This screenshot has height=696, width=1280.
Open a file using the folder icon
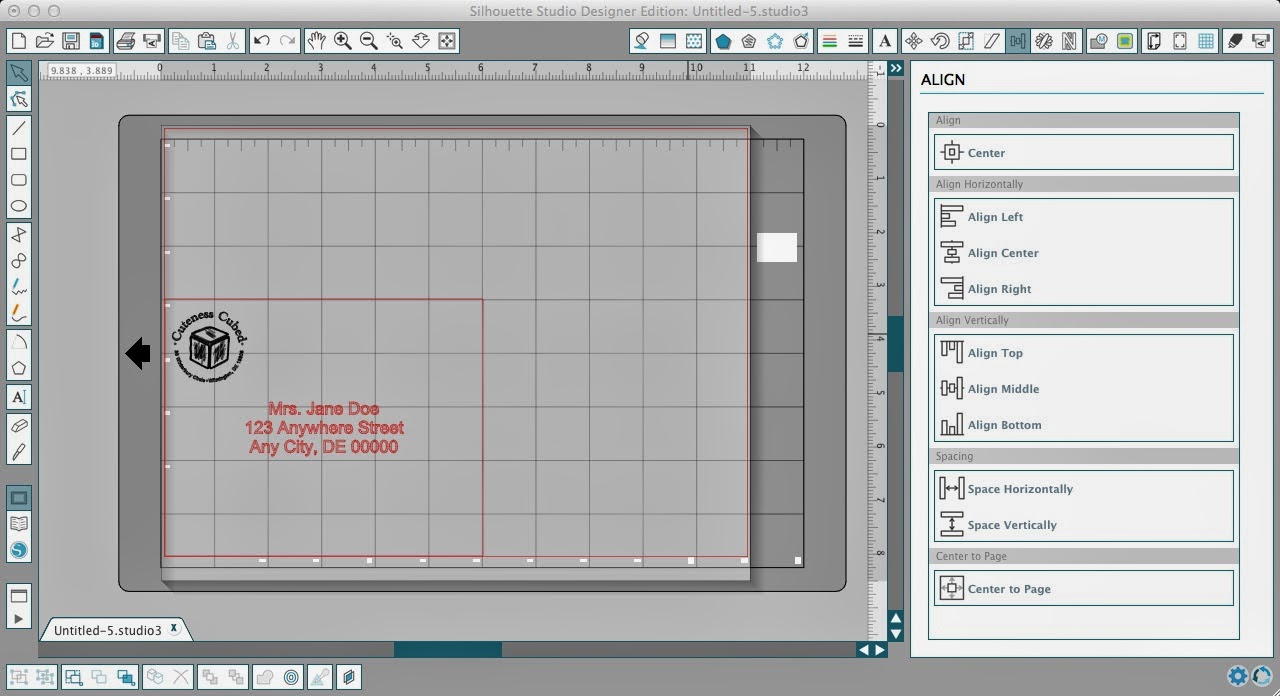point(44,41)
